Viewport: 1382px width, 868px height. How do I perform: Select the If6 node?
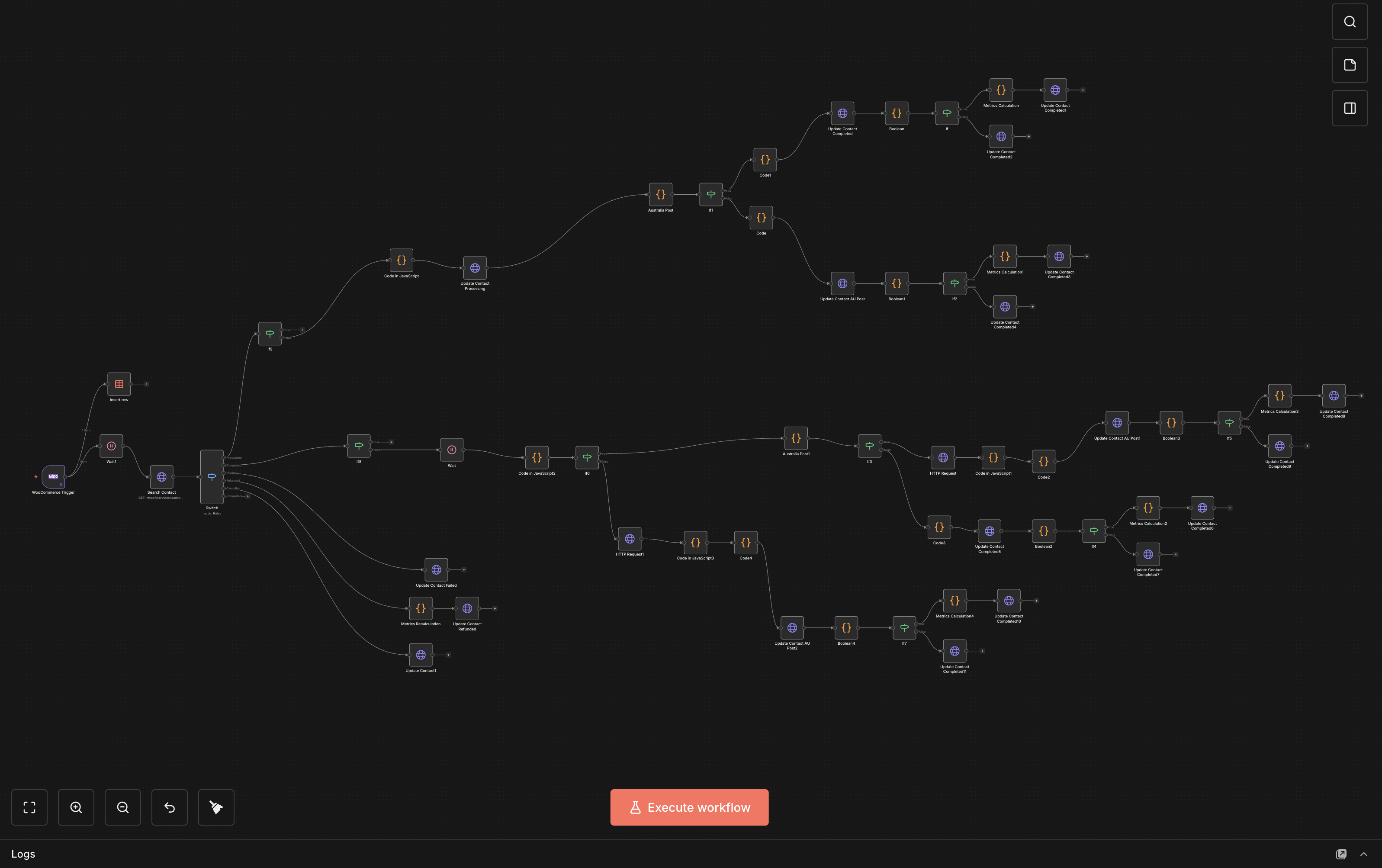coord(587,457)
